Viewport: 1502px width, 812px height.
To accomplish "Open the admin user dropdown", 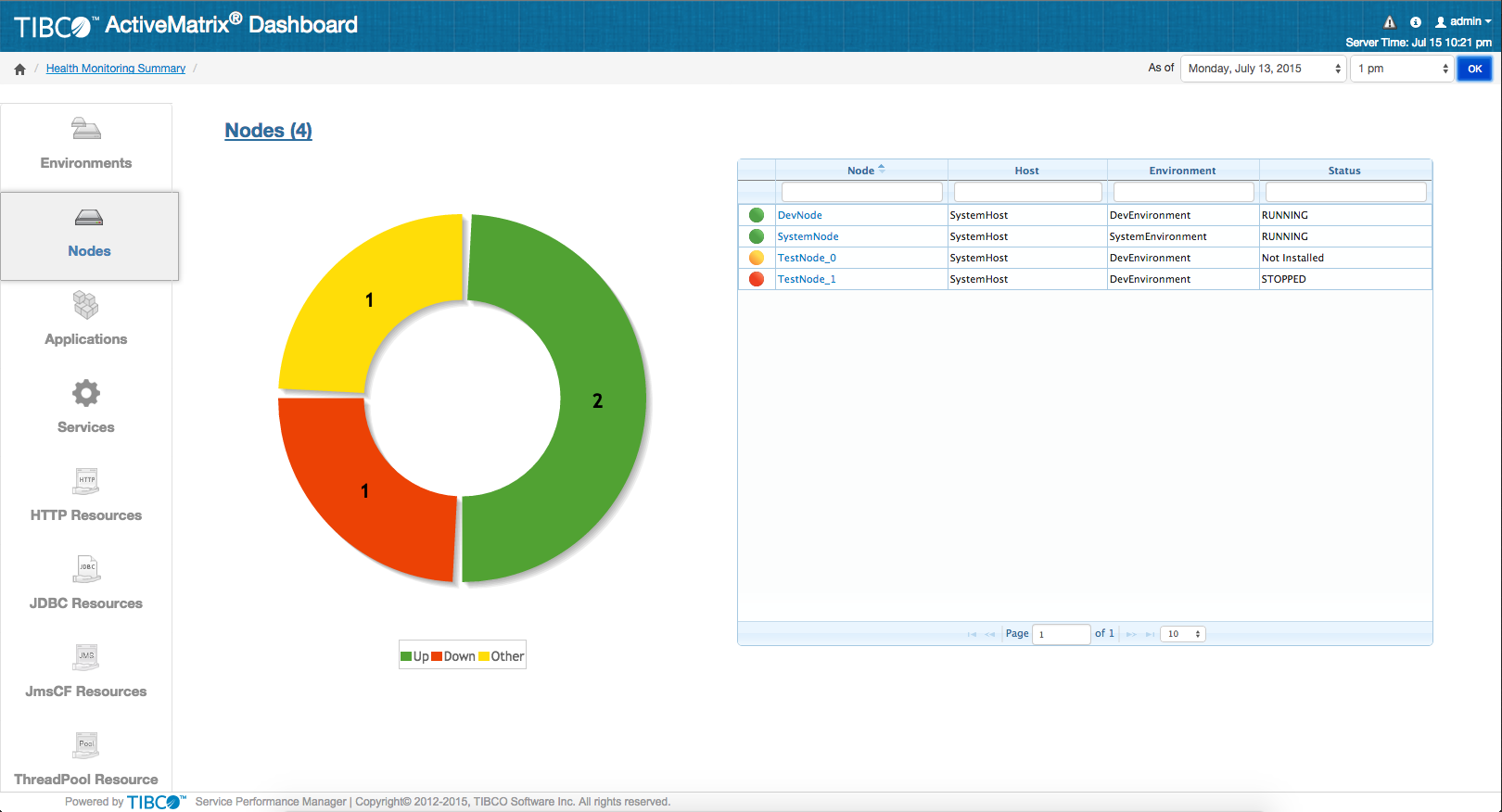I will pos(1464,21).
